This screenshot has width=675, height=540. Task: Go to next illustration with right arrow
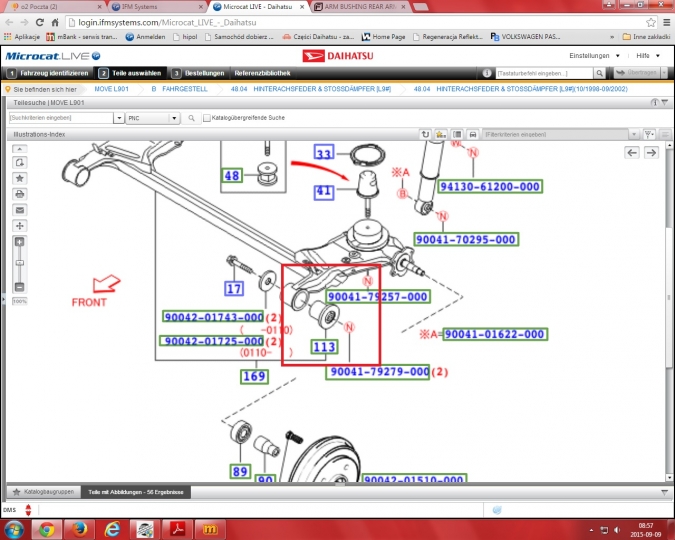click(x=651, y=152)
